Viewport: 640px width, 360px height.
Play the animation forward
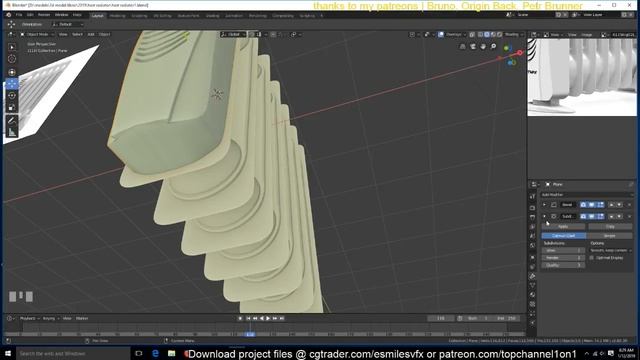268,318
